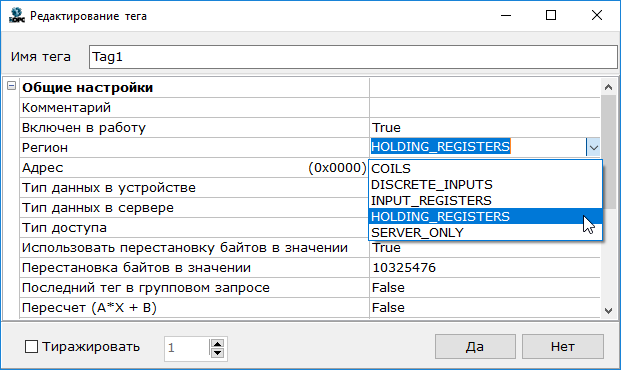Select Тип данных в сервере row
Screen dimensions: 621x370
[194, 208]
